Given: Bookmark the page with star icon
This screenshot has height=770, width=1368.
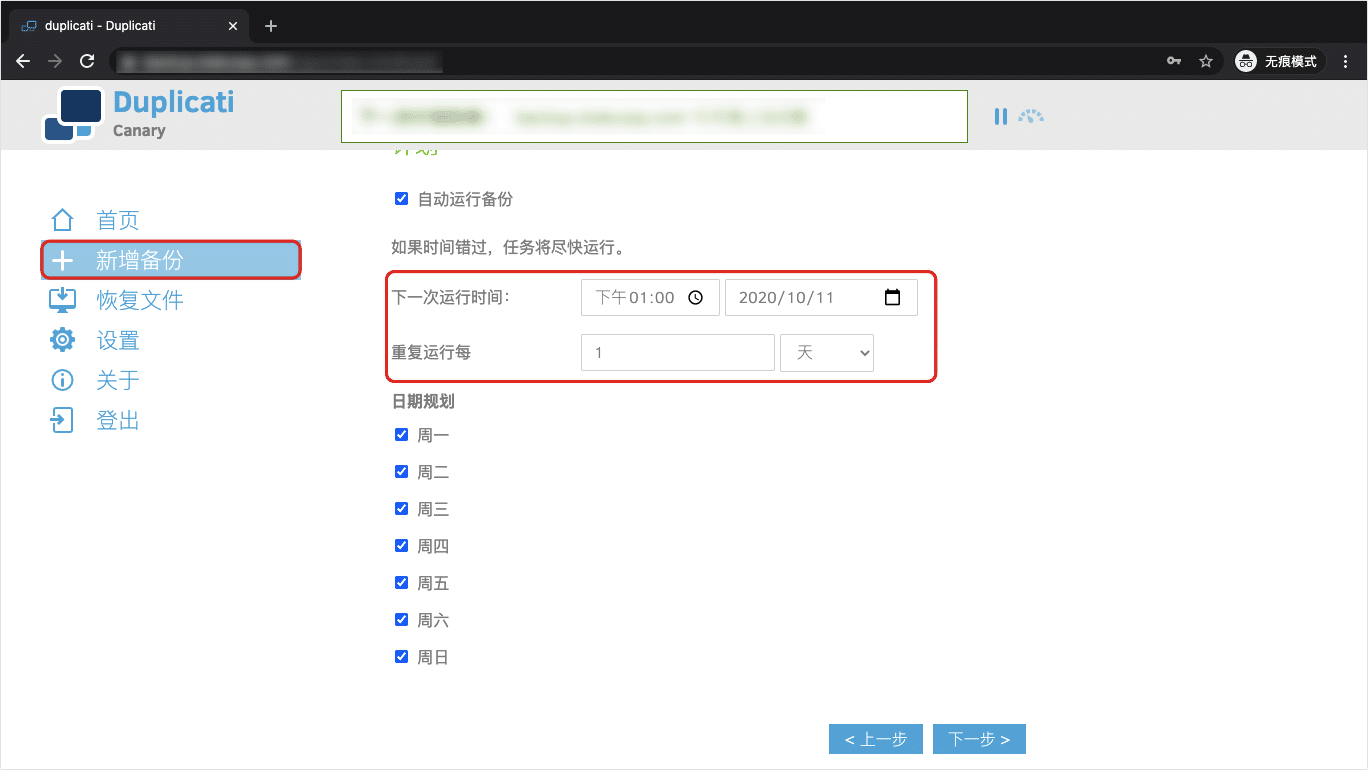Looking at the screenshot, I should coord(1206,61).
